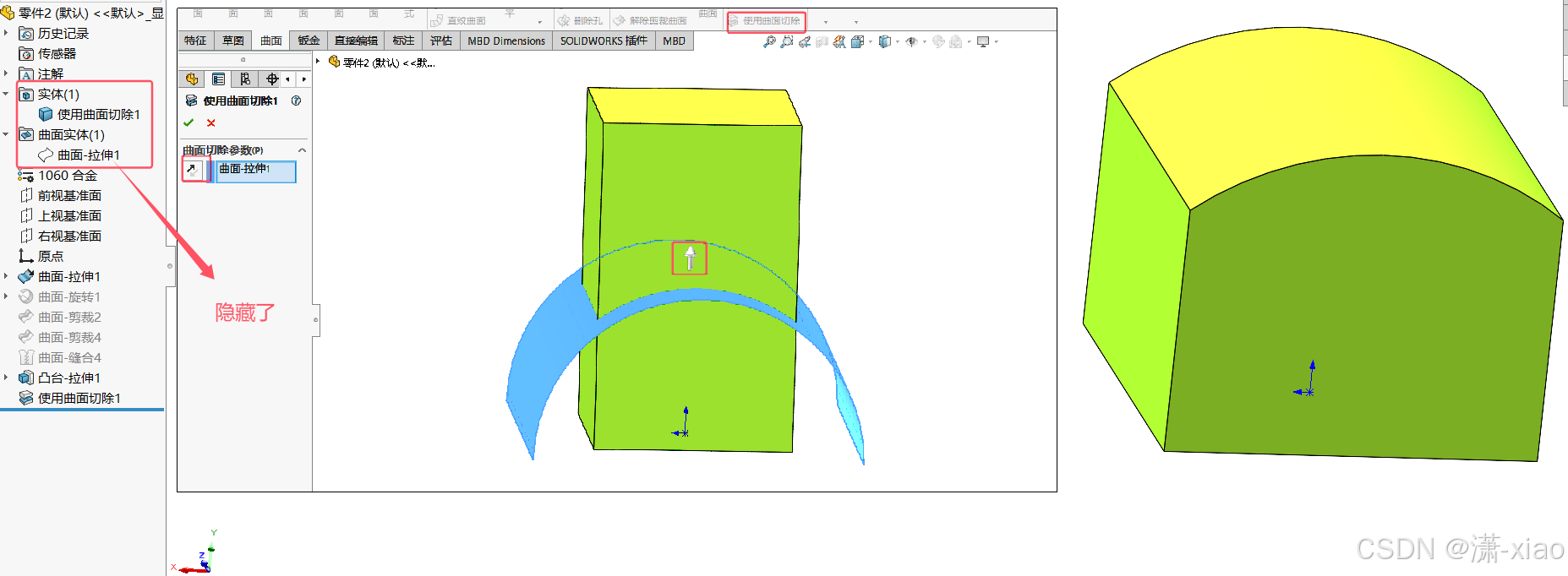Expand the 曲面-旋转1 feature node
The width and height of the screenshot is (1568, 576).
coord(6,297)
